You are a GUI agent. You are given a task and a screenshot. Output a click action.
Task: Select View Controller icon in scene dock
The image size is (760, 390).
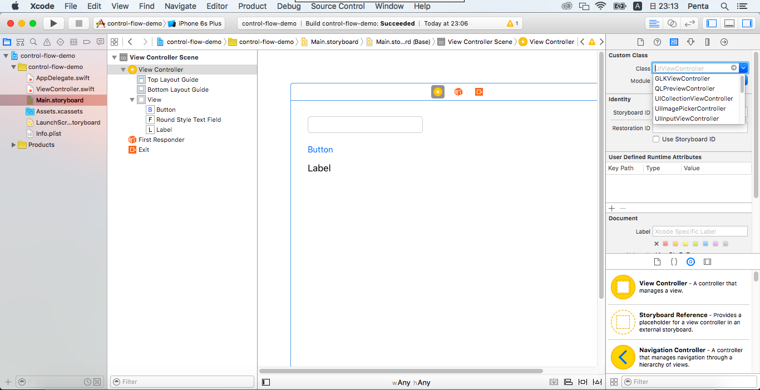[x=438, y=92]
